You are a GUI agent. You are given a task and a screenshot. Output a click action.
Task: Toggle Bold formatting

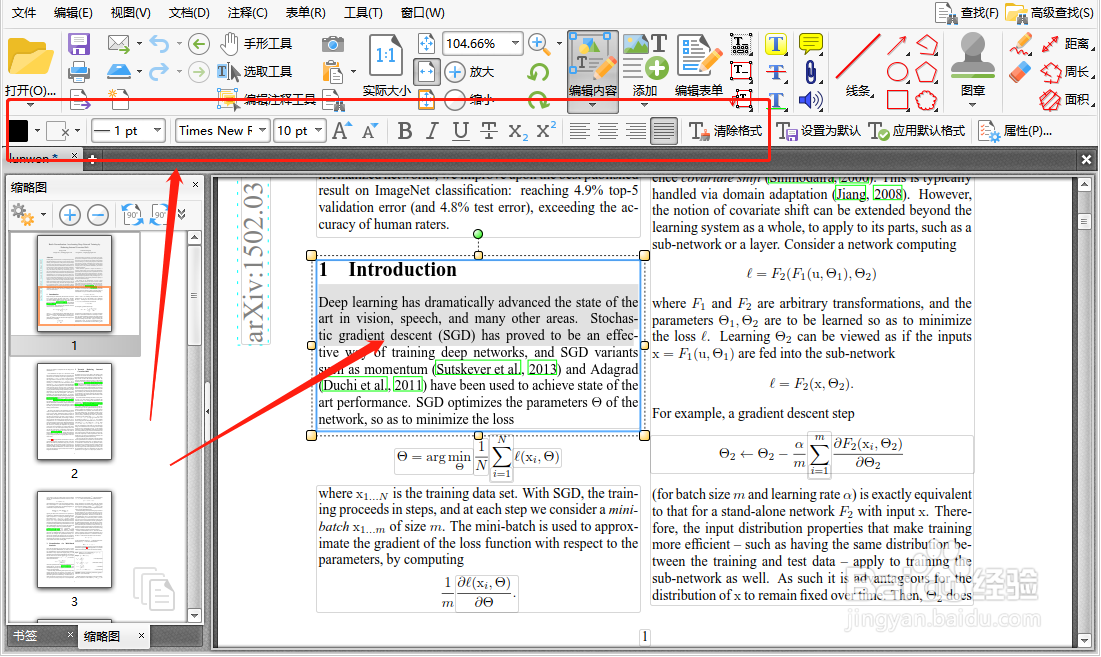(x=404, y=131)
